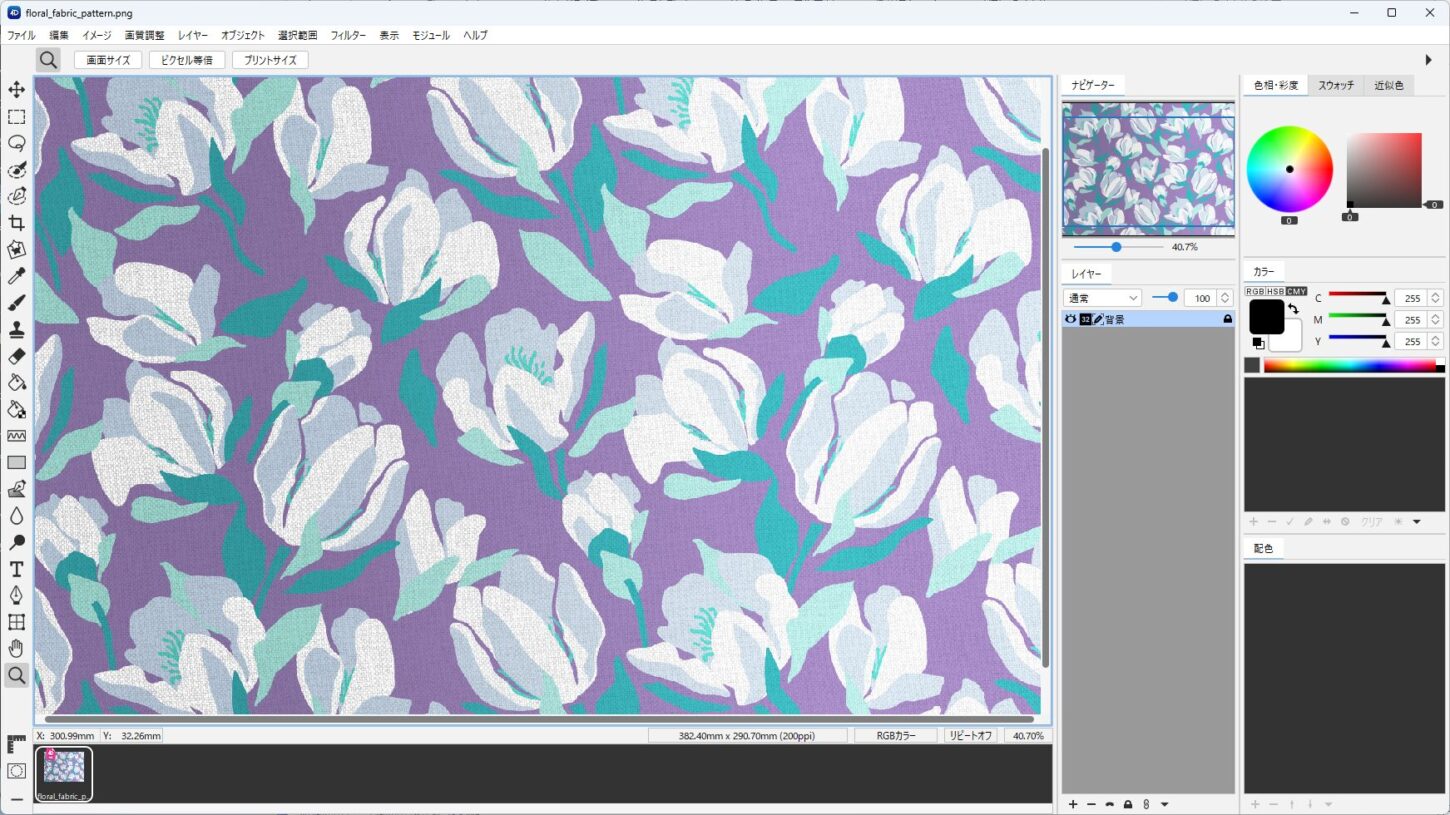This screenshot has width=1450, height=815.
Task: Switch to the Hand tool
Action: click(16, 649)
